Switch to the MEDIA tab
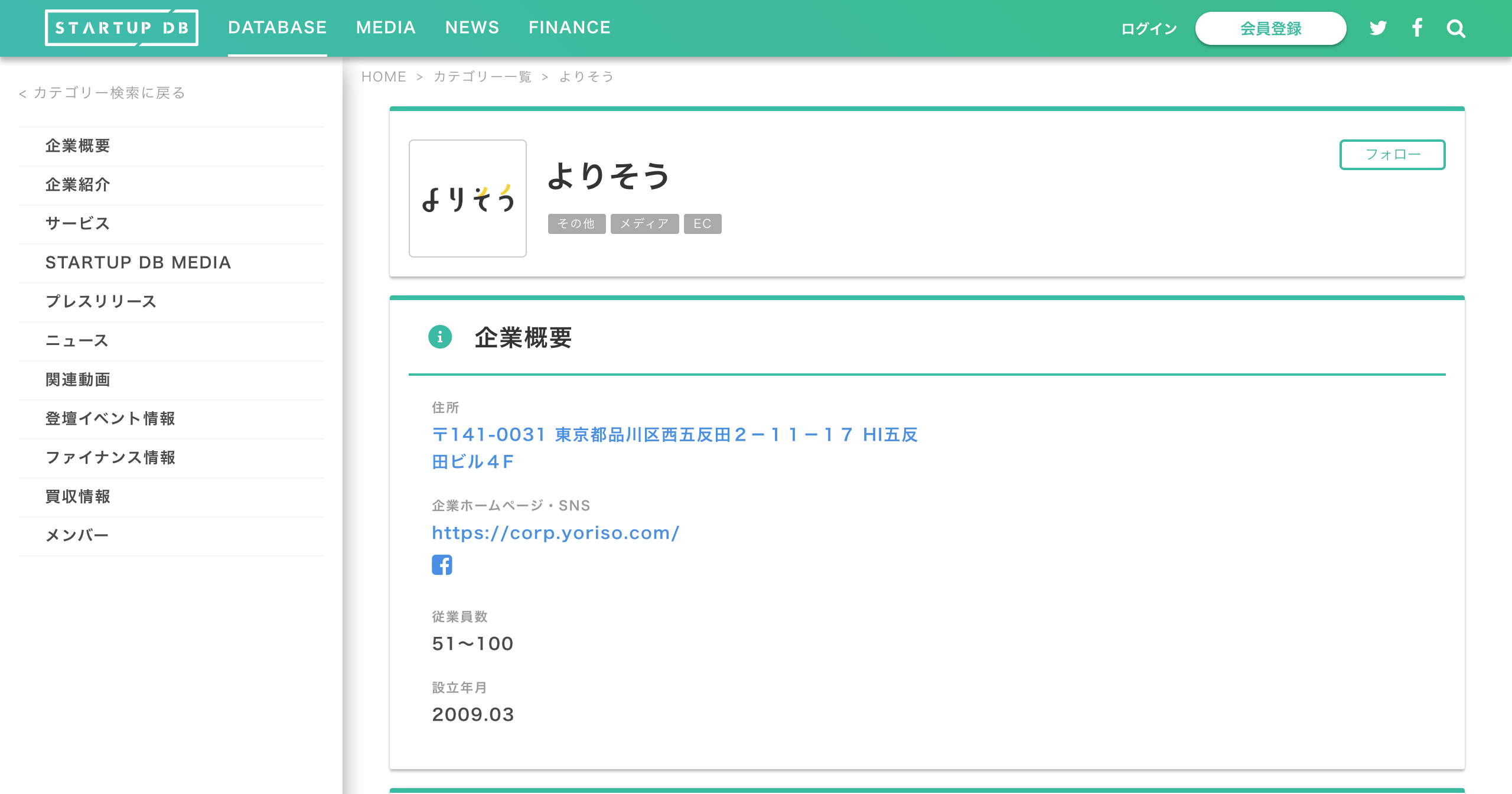Image resolution: width=1512 pixels, height=794 pixels. (386, 28)
